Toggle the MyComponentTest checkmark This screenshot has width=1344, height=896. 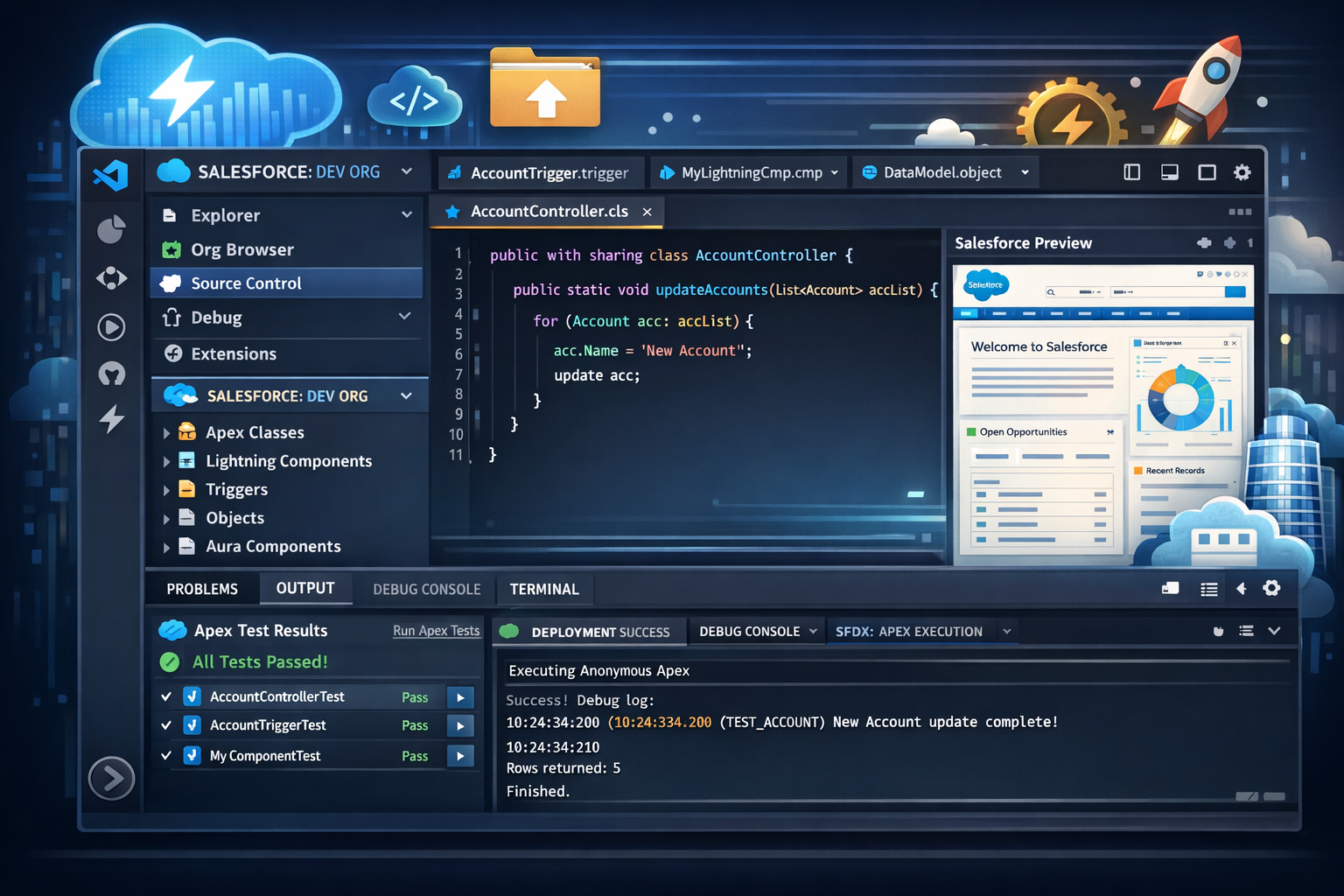click(166, 755)
